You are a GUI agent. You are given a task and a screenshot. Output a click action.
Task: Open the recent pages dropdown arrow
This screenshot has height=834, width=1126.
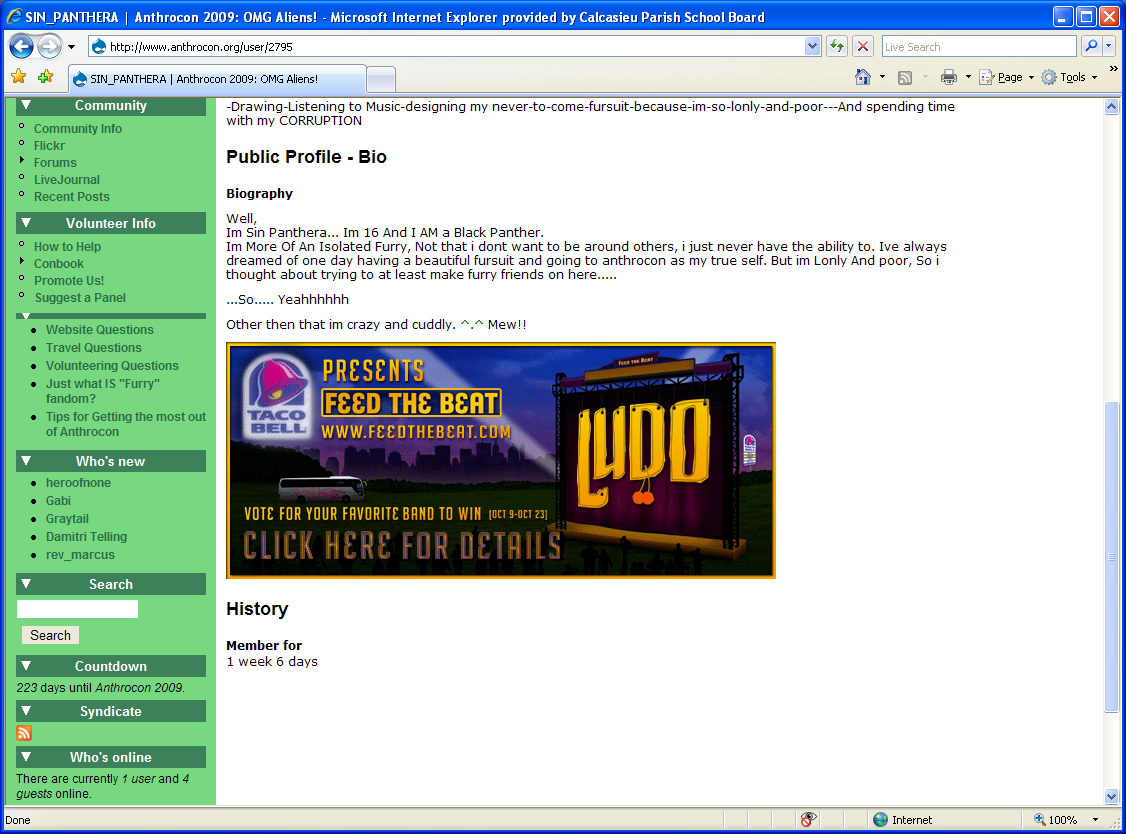[71, 47]
